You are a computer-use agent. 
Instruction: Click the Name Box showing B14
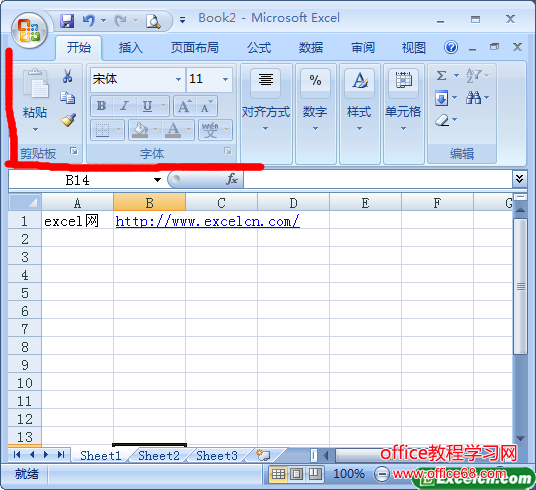[78, 180]
